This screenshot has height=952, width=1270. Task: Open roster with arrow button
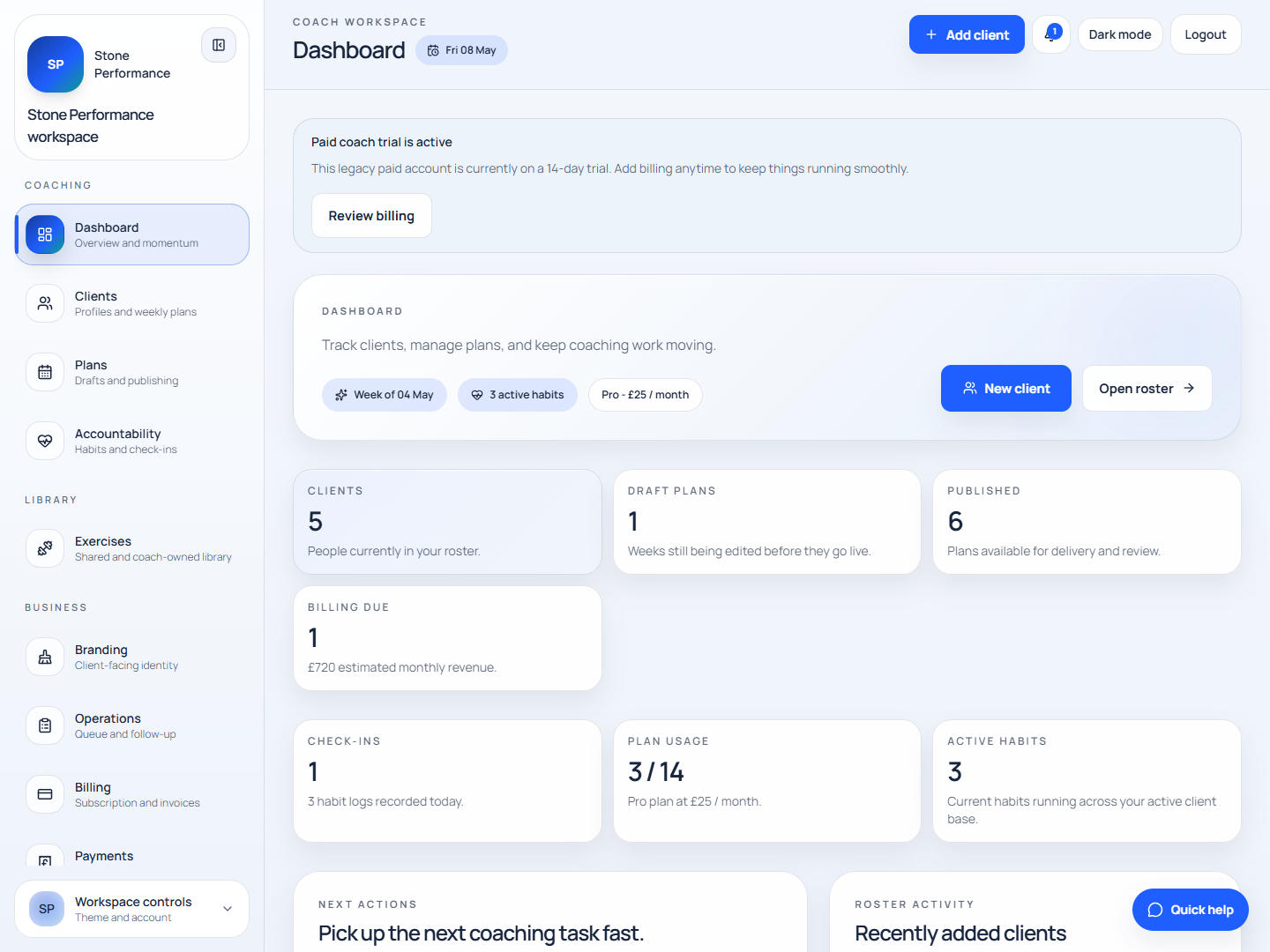click(x=1147, y=389)
